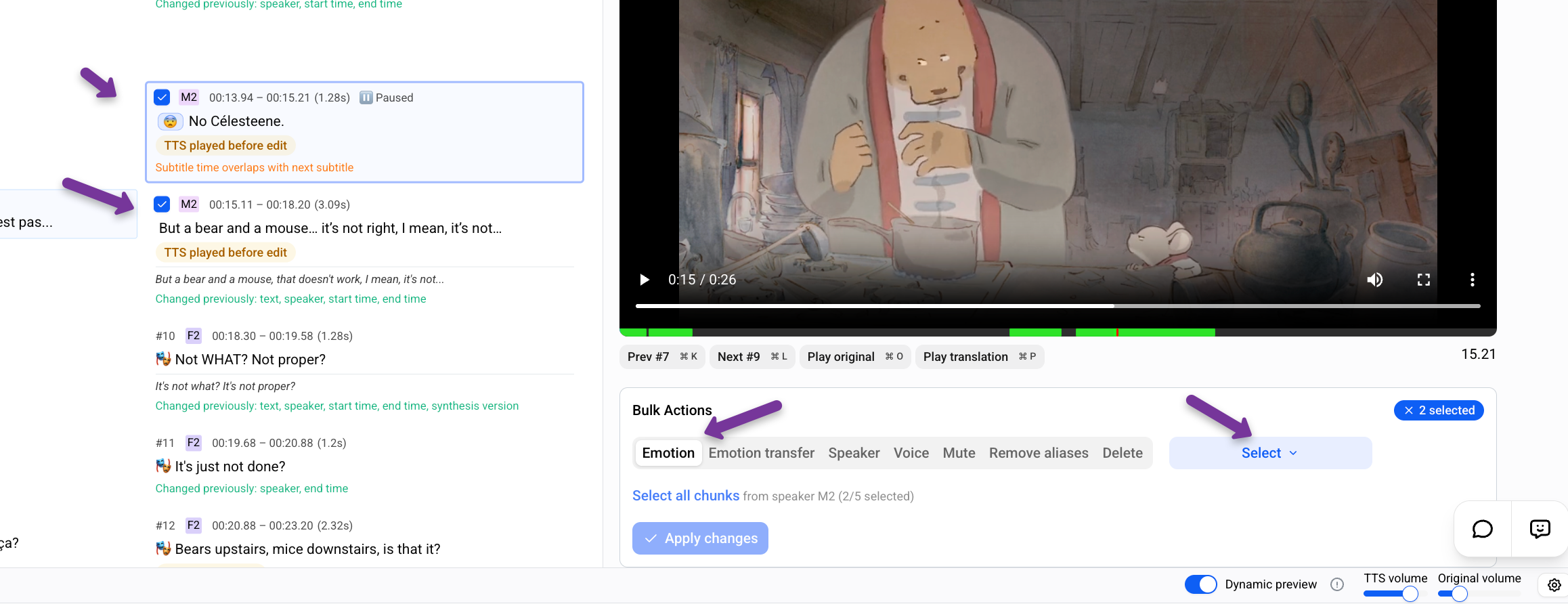The width and height of the screenshot is (1568, 604).
Task: Click the info icon next to Dynamic preview
Action: (1337, 584)
